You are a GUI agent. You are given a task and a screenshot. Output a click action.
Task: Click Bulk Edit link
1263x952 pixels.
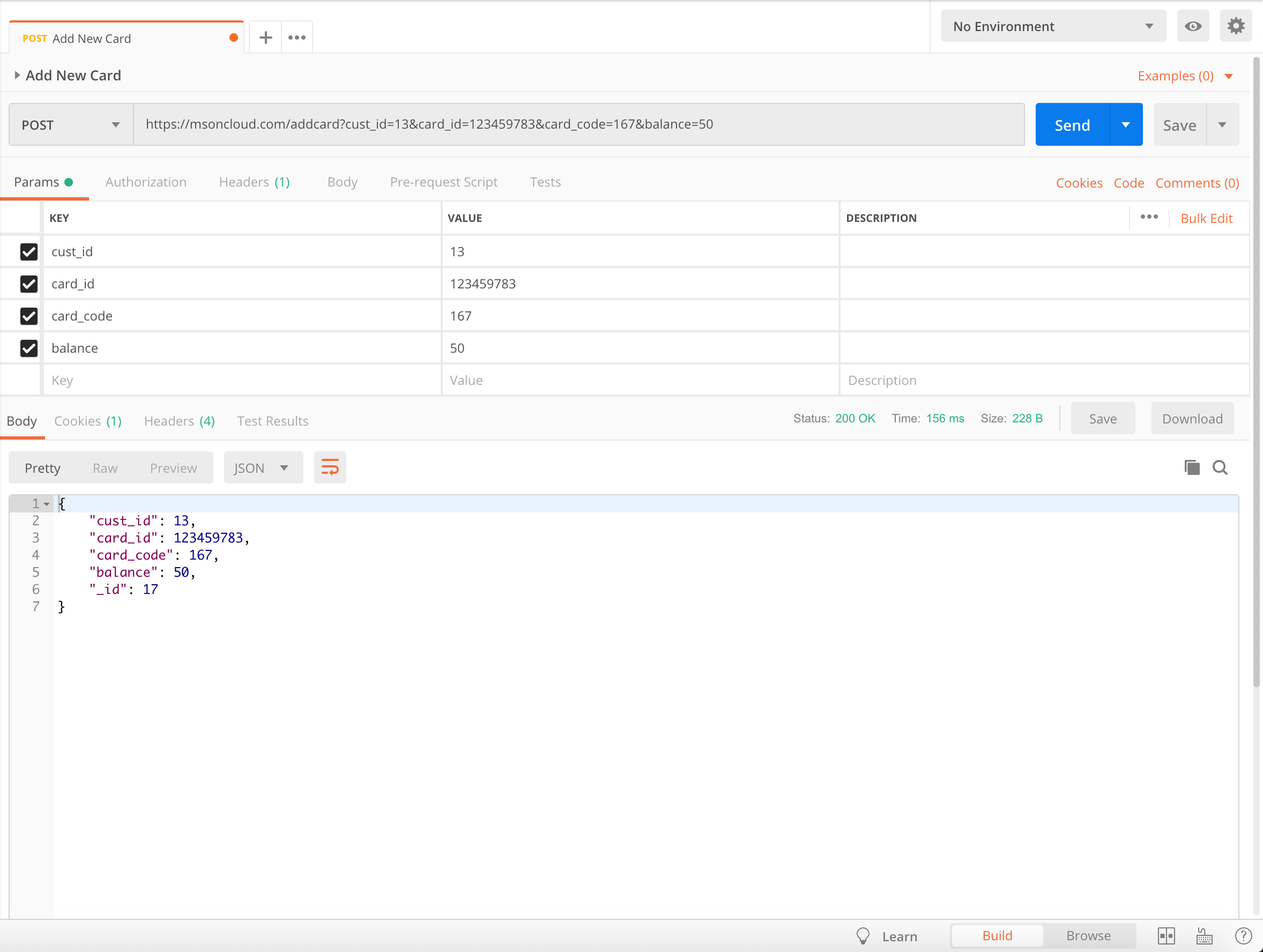[1206, 218]
